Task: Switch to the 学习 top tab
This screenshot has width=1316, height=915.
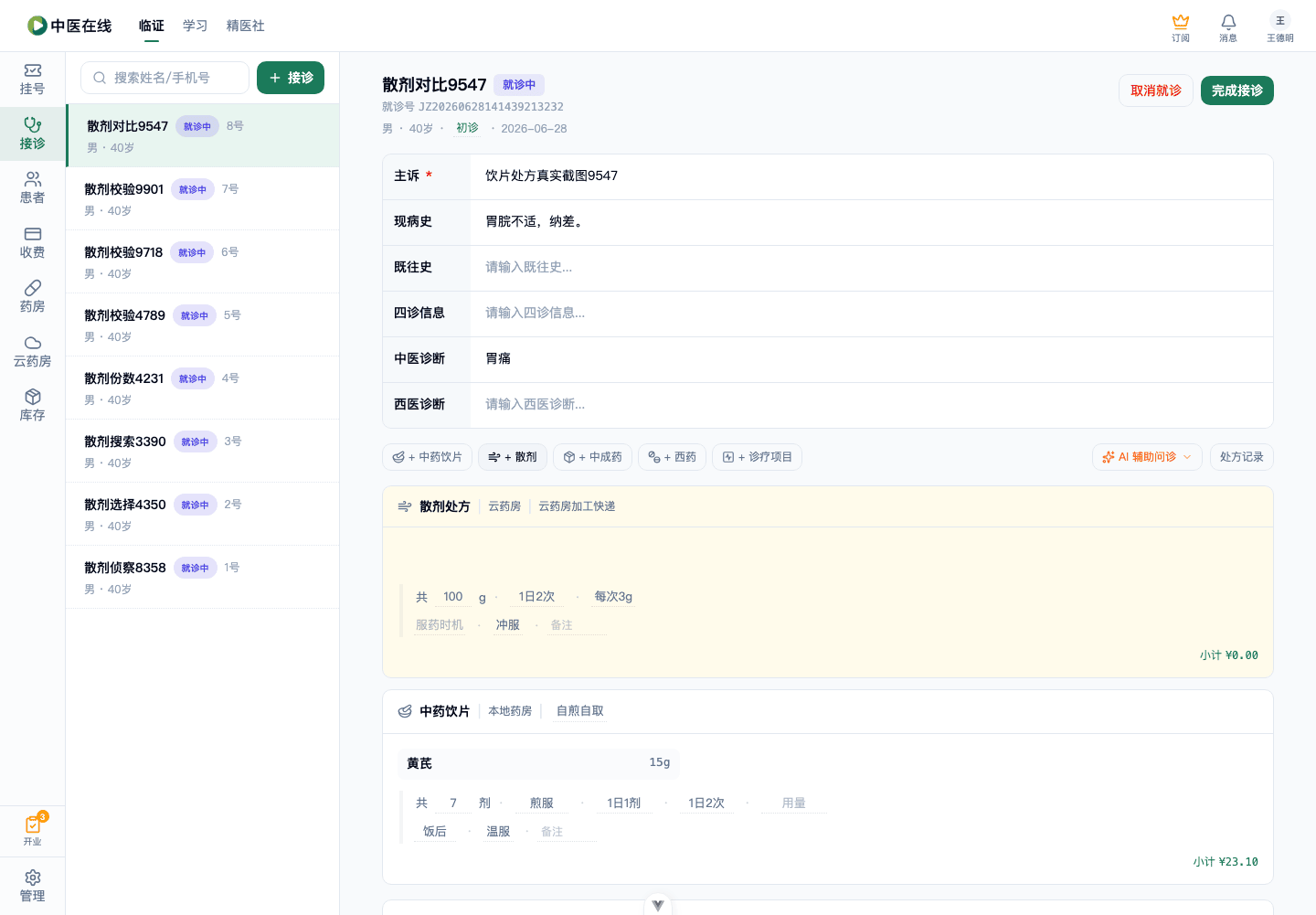Action: coord(196,26)
